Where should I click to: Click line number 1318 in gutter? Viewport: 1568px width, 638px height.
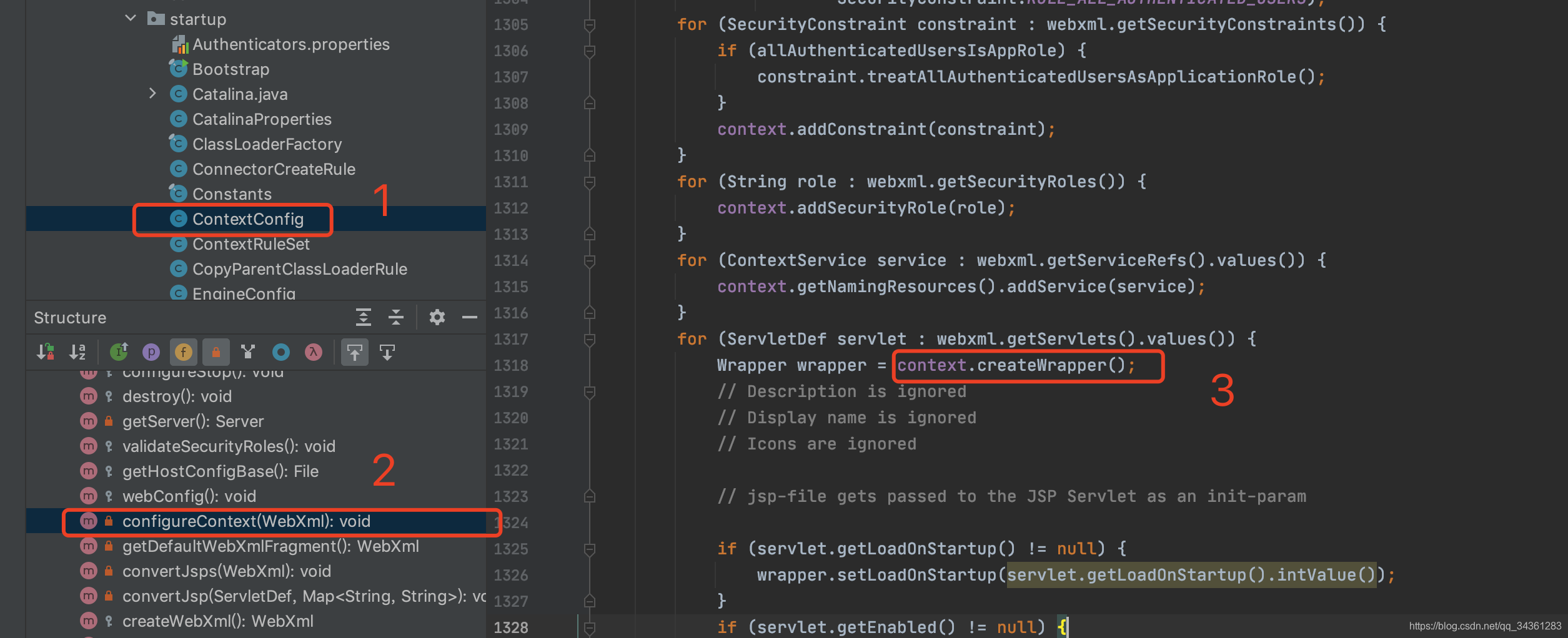(511, 365)
